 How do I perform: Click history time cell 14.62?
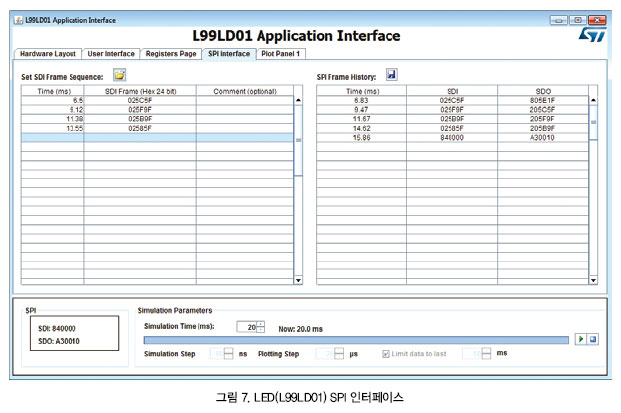(362, 128)
